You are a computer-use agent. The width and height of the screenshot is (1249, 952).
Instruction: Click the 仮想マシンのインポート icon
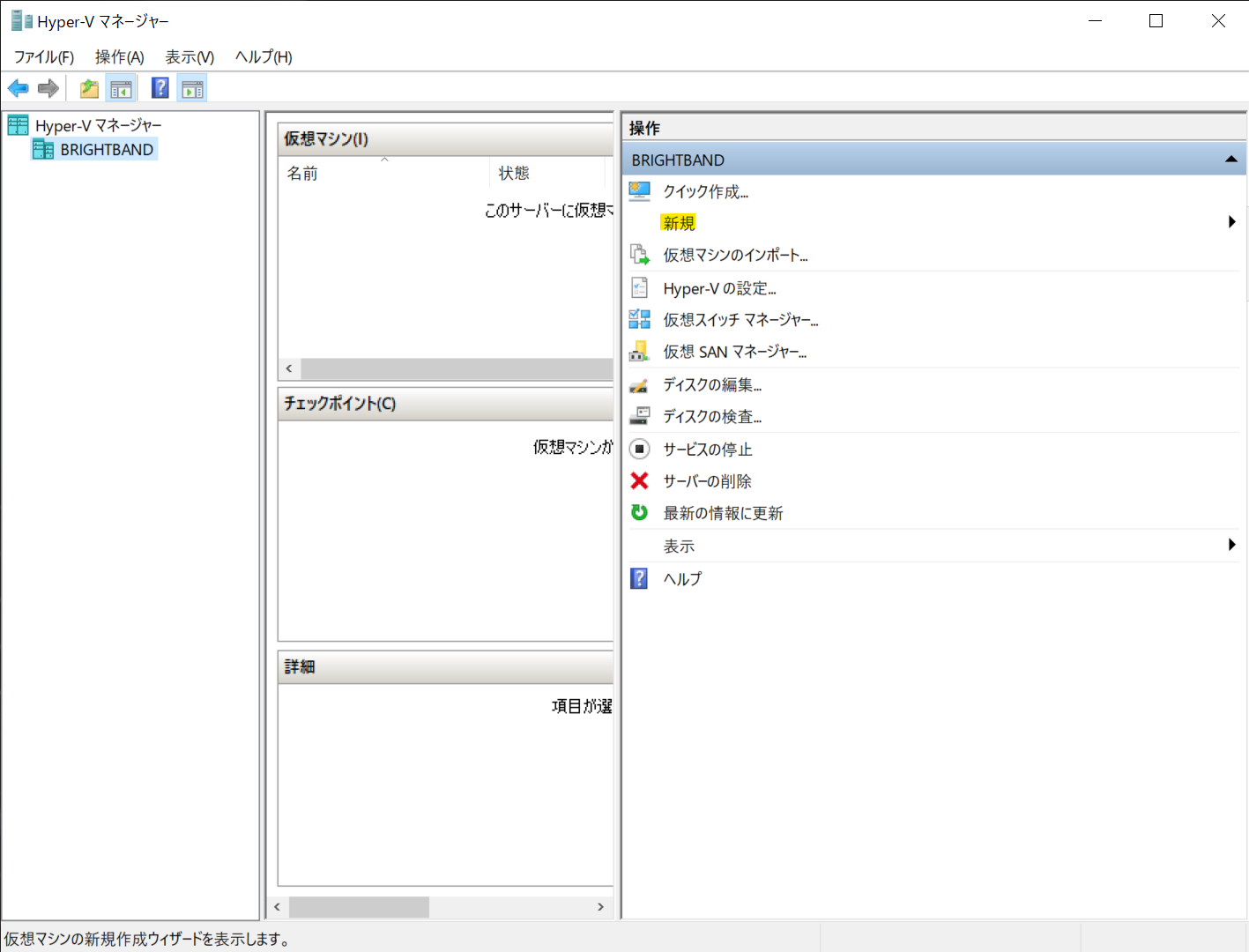[x=640, y=255]
